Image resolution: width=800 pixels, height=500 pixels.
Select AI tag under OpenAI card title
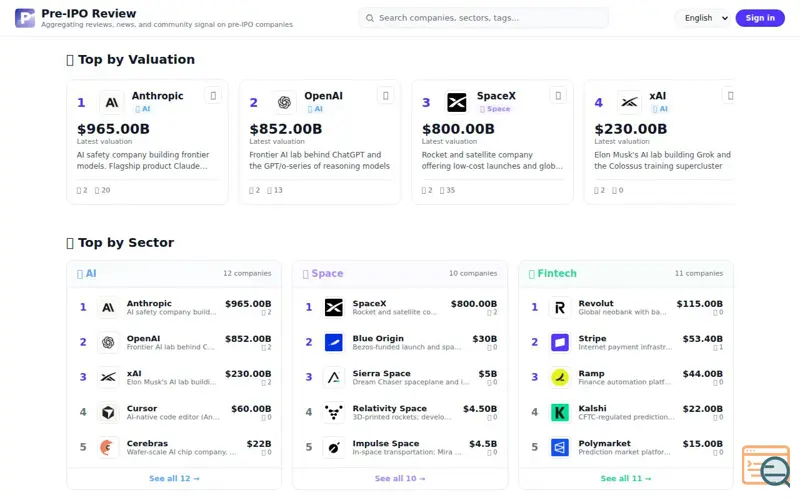315,109
